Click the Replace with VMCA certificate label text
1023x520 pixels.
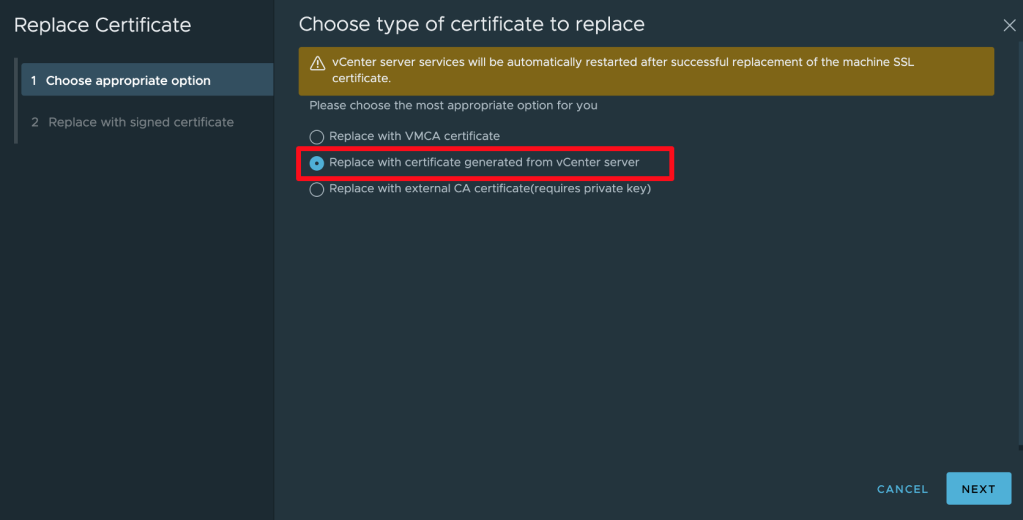pos(414,136)
